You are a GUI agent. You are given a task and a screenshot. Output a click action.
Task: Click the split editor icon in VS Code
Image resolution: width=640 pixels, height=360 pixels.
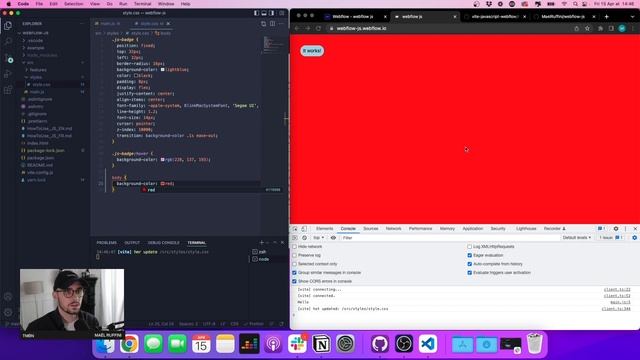[273, 24]
